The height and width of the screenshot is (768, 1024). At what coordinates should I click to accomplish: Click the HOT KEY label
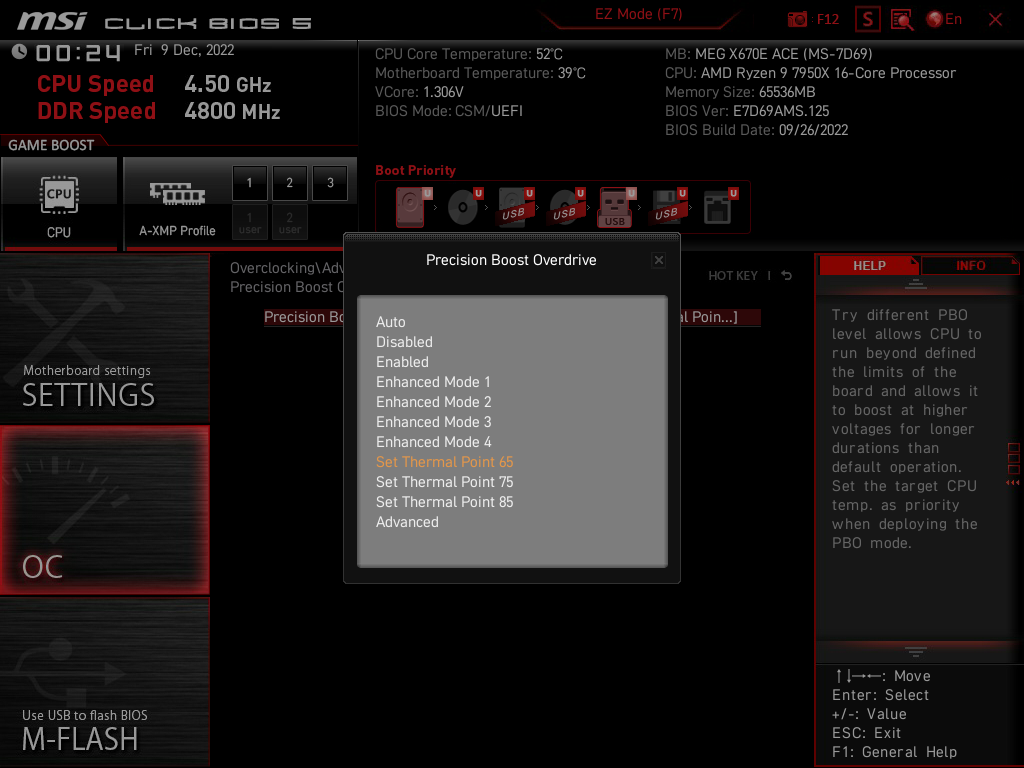point(733,276)
